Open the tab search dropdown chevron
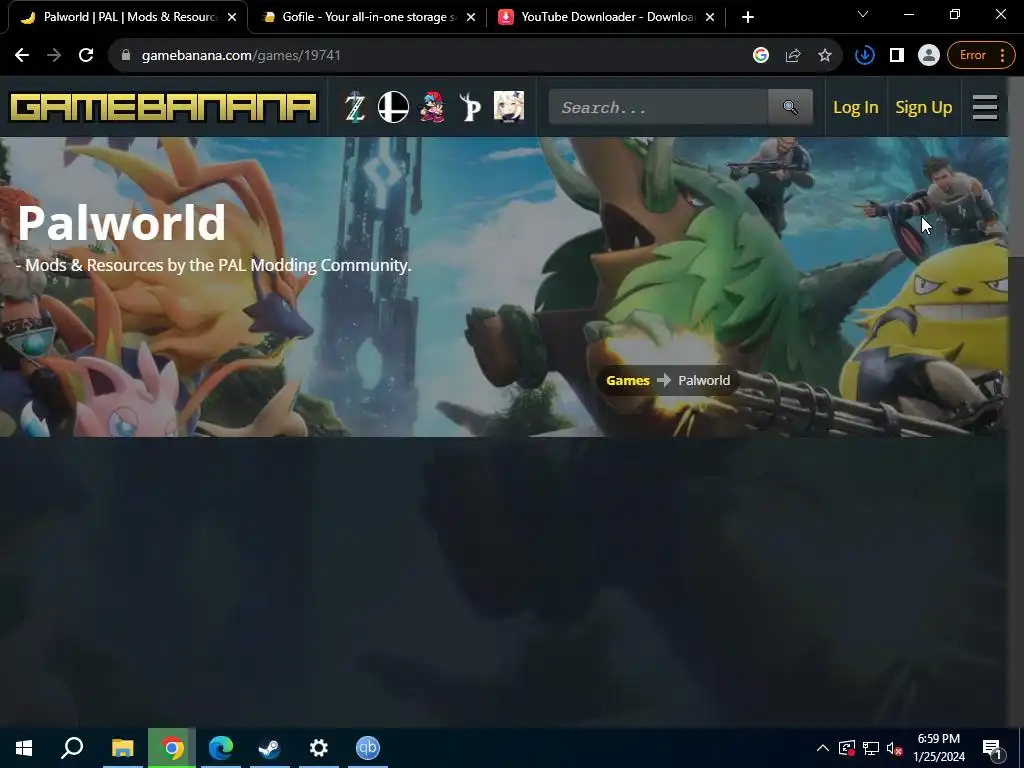 (x=863, y=14)
